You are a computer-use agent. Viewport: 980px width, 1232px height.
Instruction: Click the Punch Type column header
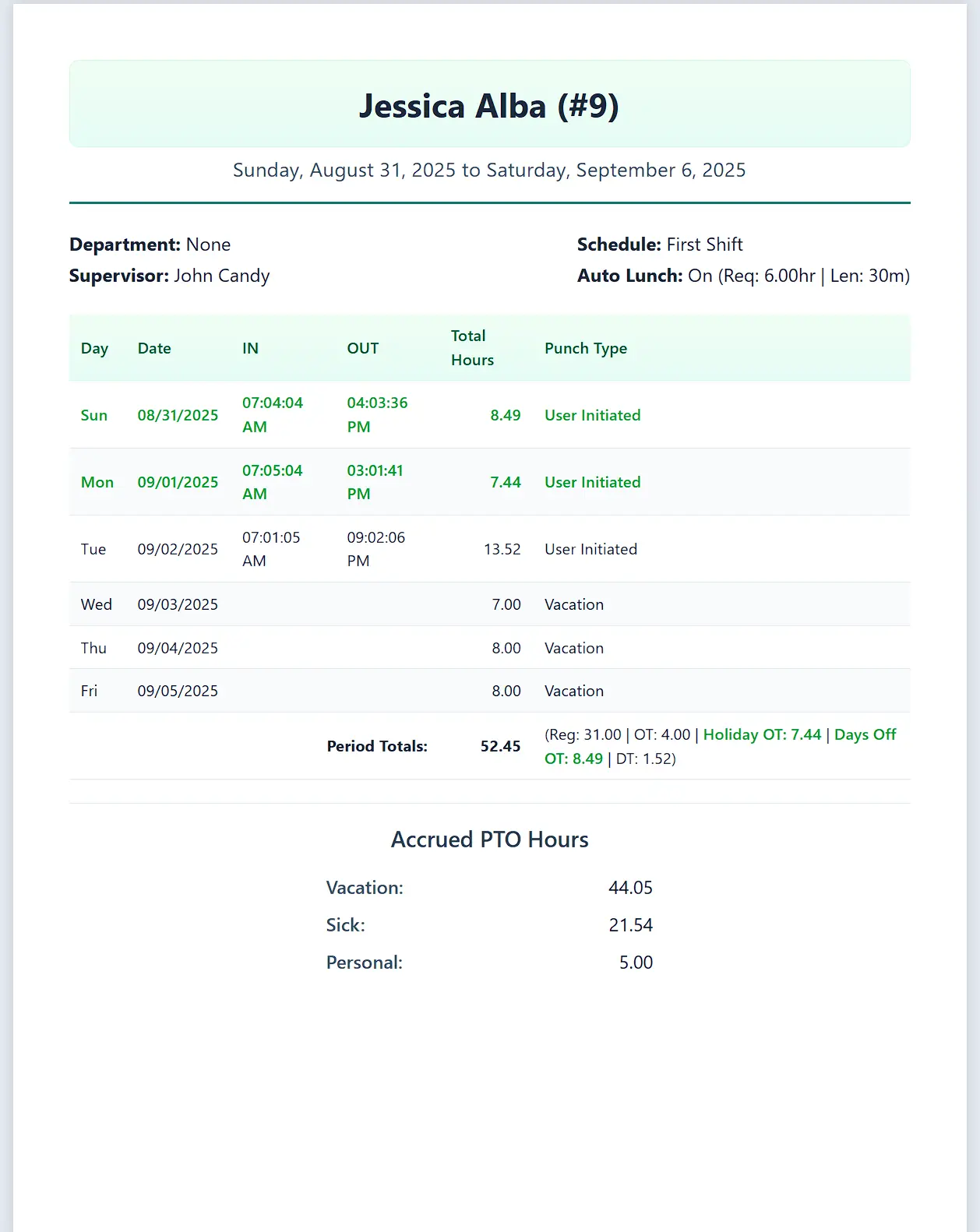pyautogui.click(x=586, y=348)
